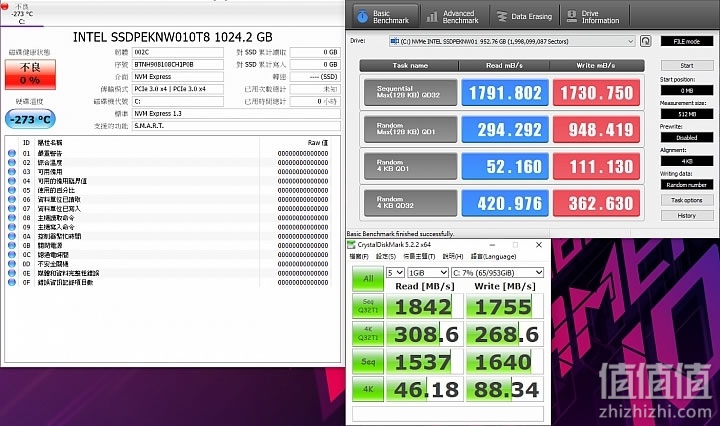Click the status icon for attribute 07

tap(12, 208)
